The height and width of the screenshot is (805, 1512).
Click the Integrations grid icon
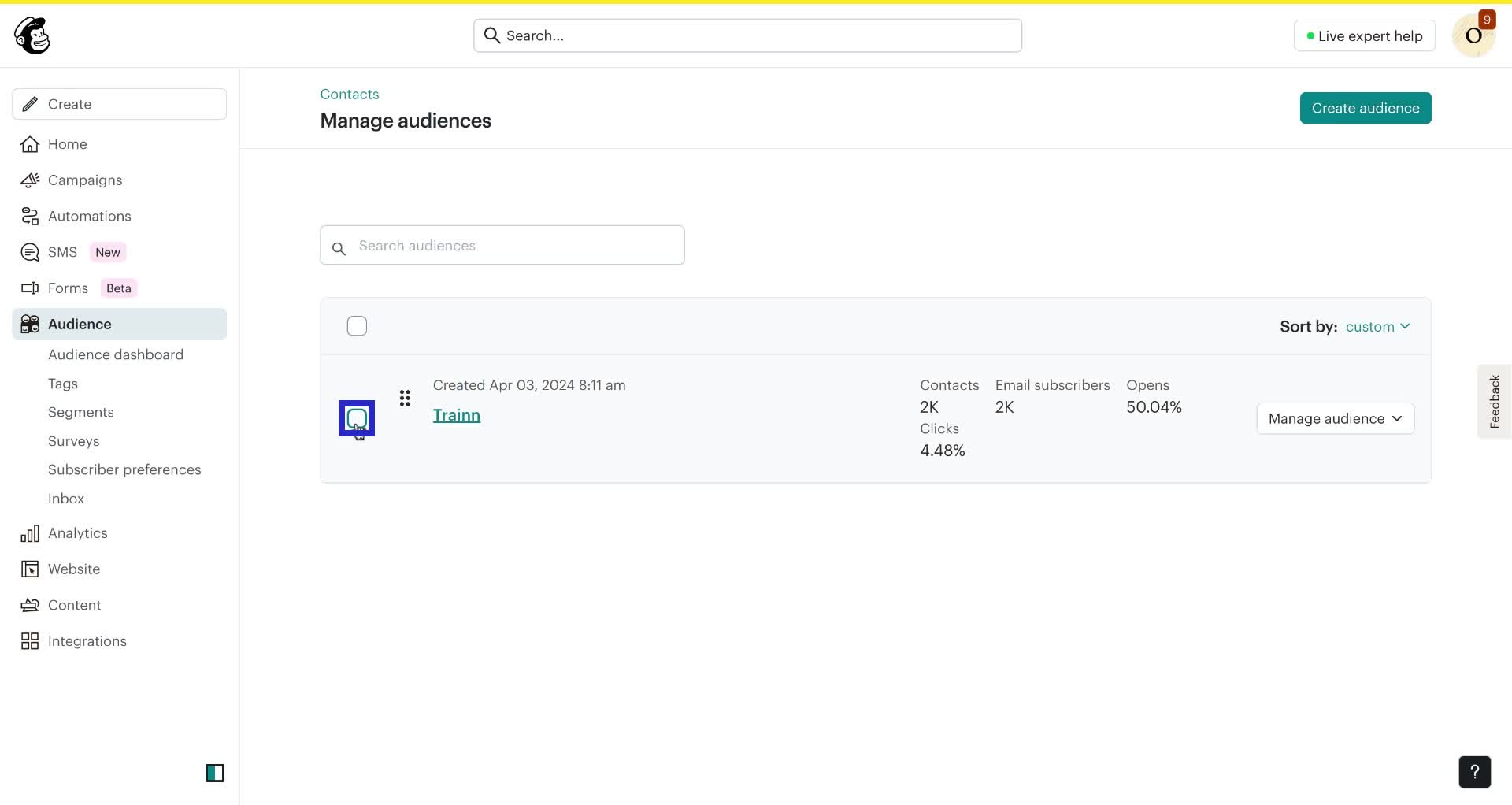click(x=29, y=640)
